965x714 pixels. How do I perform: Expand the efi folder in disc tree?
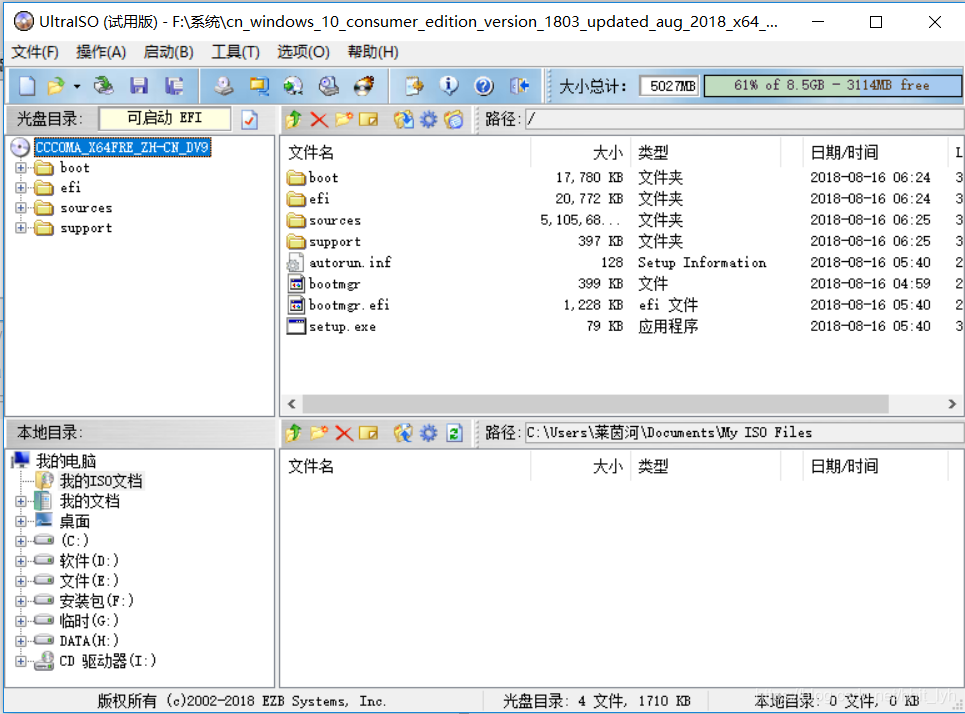pyautogui.click(x=21, y=188)
